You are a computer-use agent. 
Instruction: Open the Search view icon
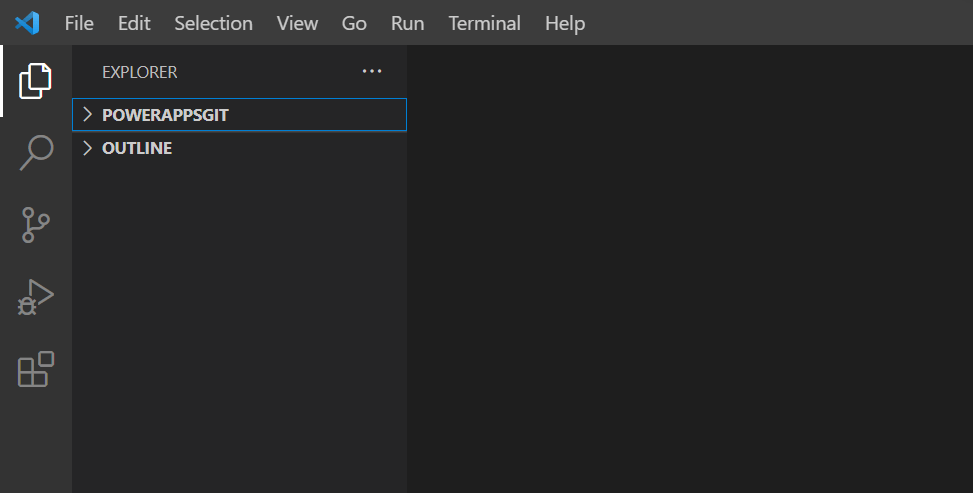coord(35,153)
